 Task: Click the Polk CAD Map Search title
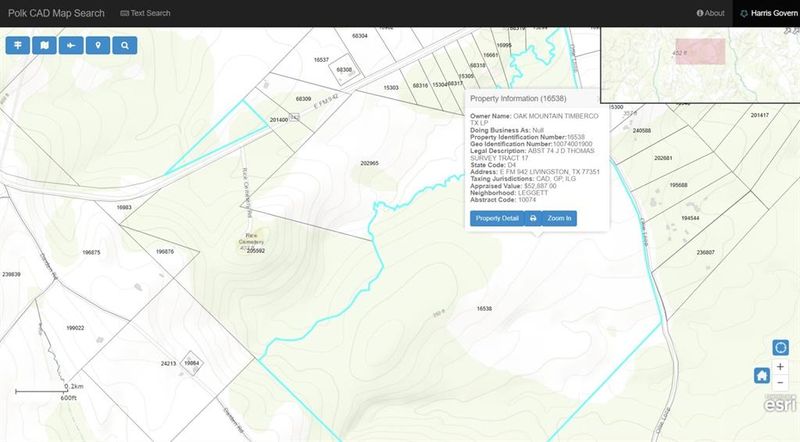(x=53, y=13)
